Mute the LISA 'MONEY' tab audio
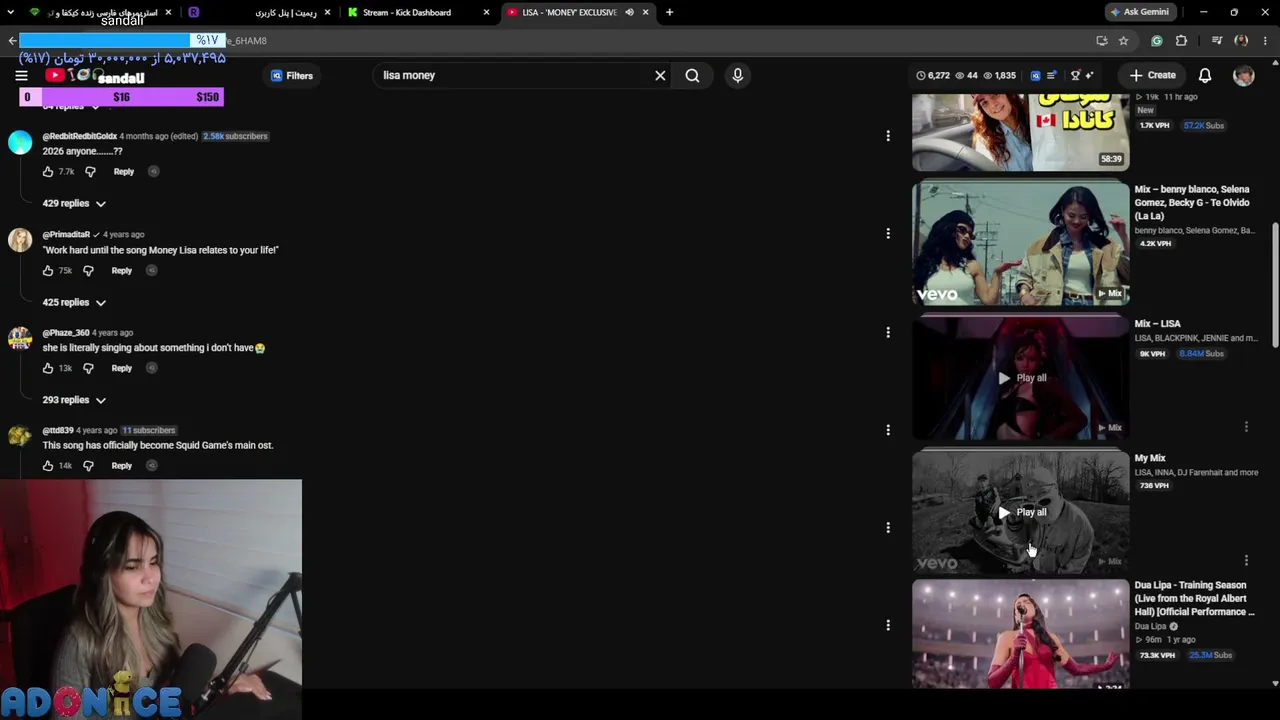The image size is (1280, 720). click(x=629, y=12)
